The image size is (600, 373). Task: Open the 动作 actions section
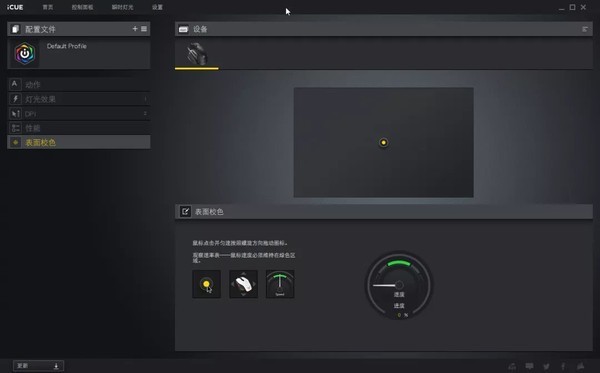[x=79, y=85]
